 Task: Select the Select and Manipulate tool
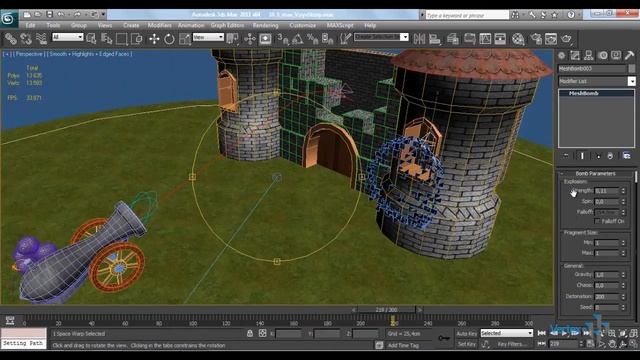pyautogui.click(x=249, y=39)
